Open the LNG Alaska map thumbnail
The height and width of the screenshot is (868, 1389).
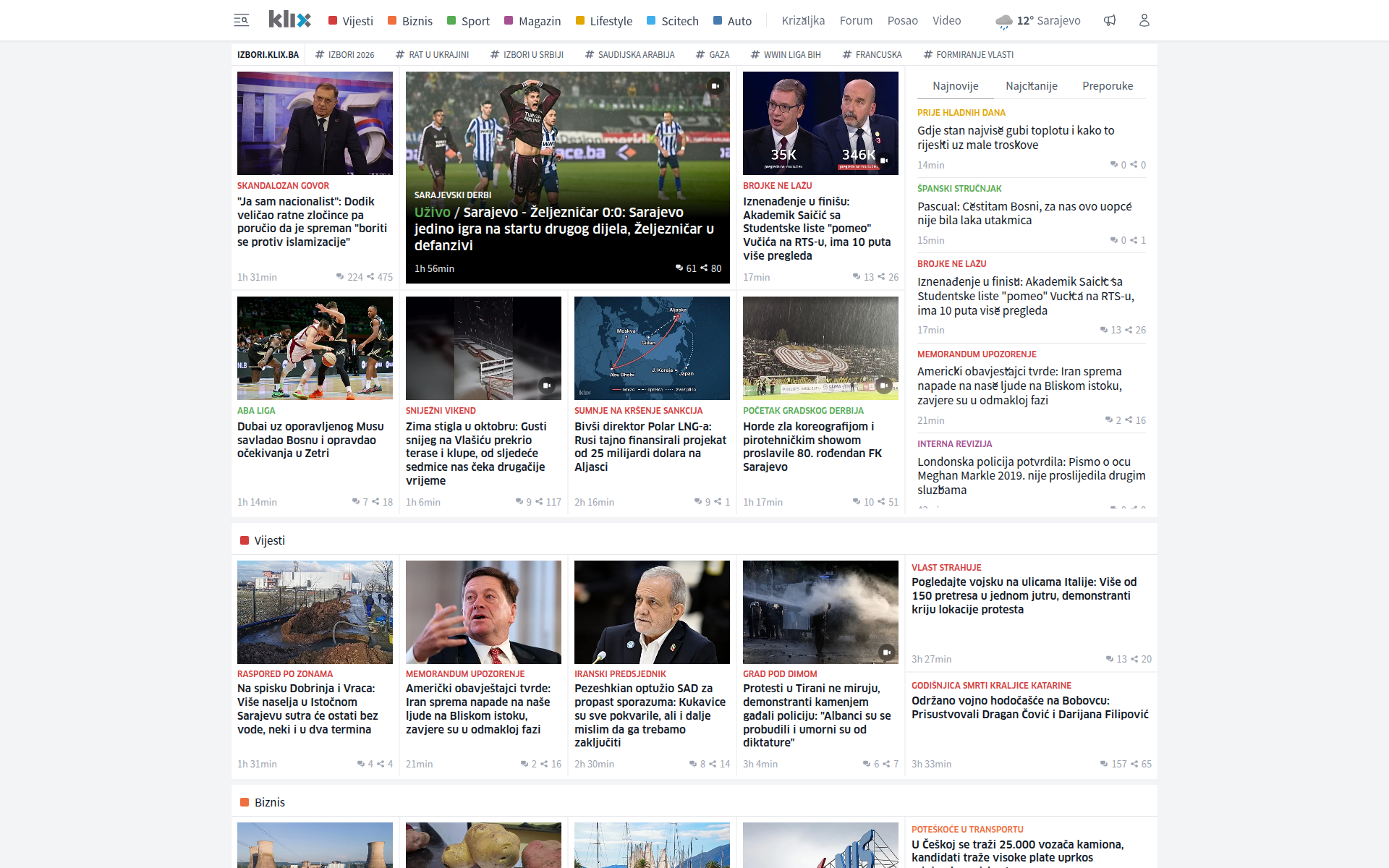(x=652, y=348)
